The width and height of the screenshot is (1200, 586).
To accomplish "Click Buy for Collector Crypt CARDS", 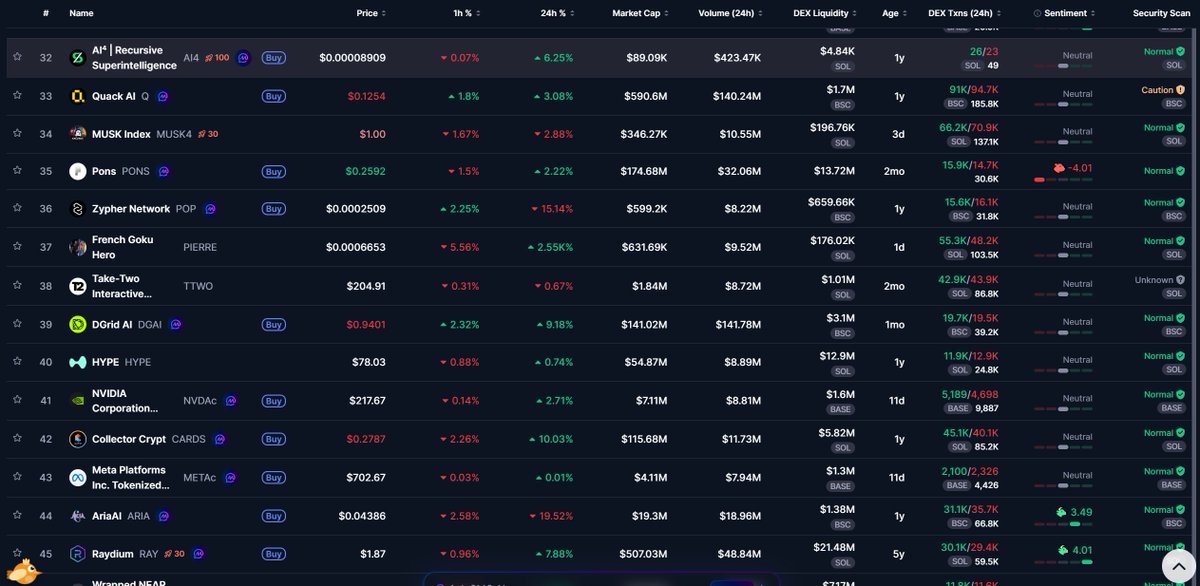I will point(273,438).
